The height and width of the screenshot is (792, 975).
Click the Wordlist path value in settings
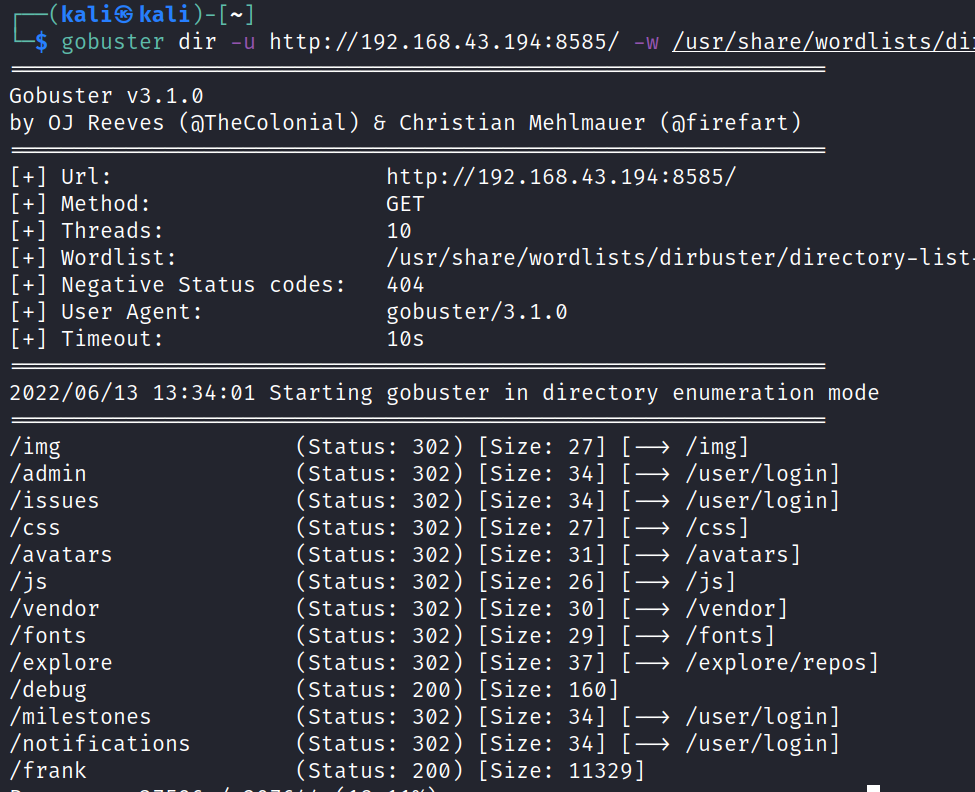[680, 258]
